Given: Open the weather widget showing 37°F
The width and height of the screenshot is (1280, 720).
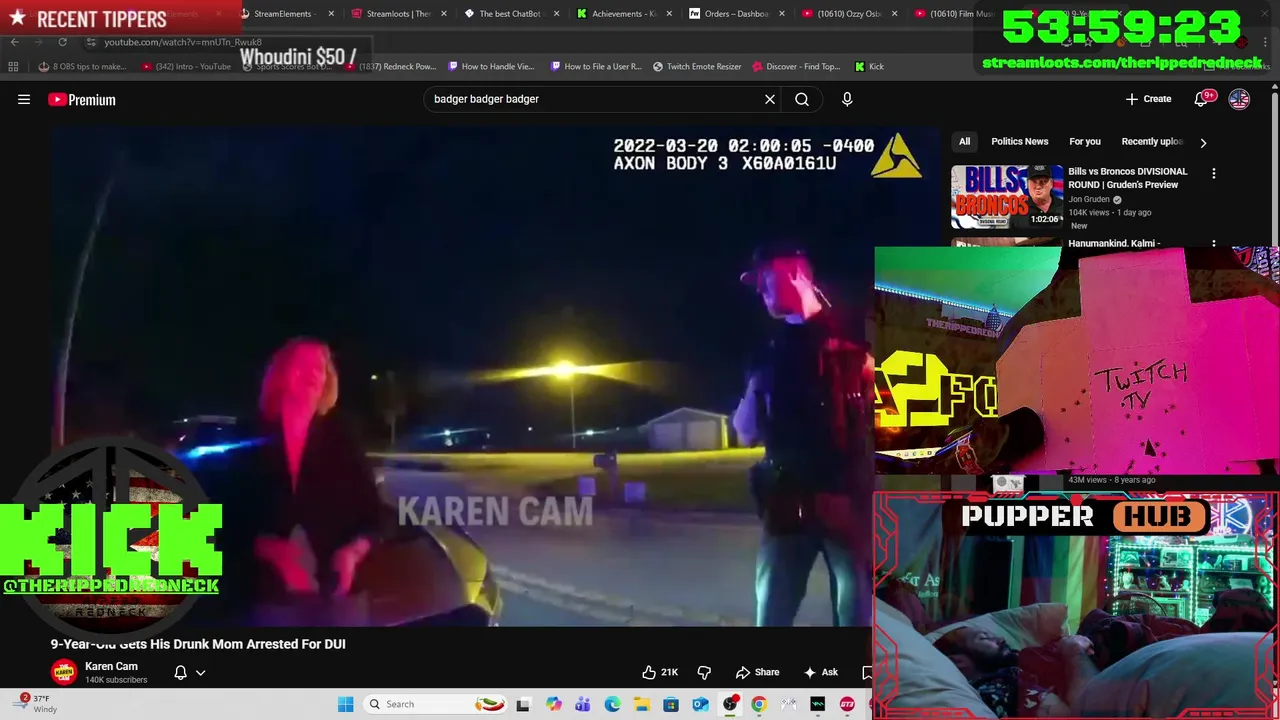Looking at the screenshot, I should tap(34, 704).
